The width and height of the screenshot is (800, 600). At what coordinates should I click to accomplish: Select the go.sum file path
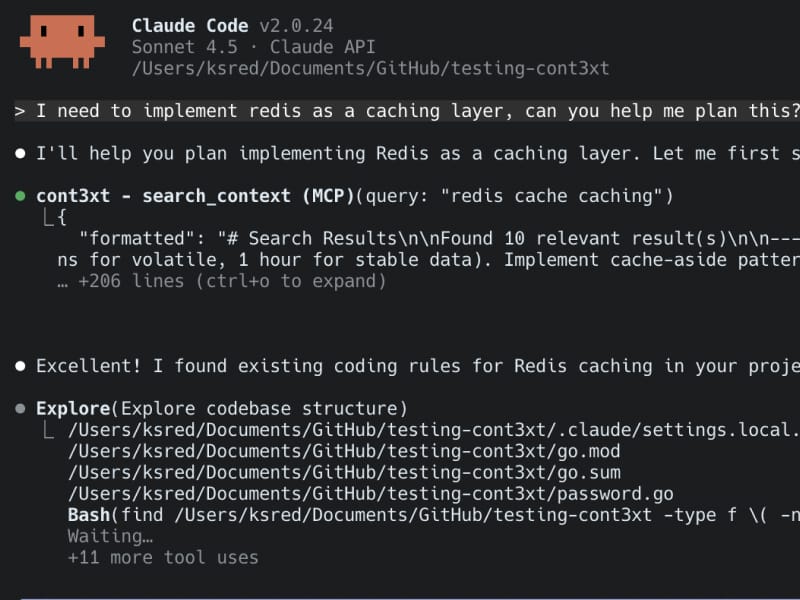(x=344, y=472)
